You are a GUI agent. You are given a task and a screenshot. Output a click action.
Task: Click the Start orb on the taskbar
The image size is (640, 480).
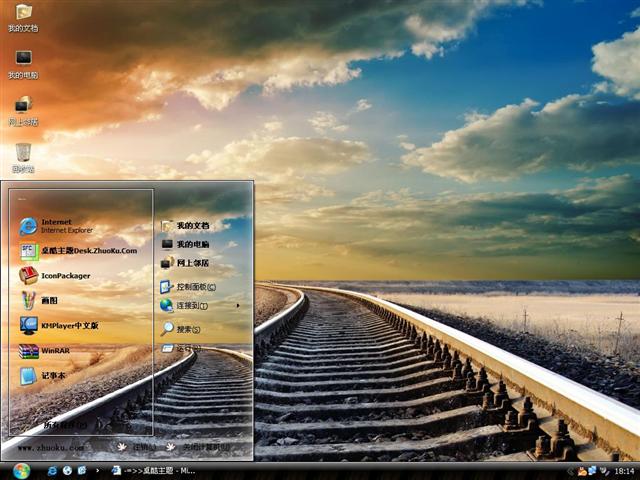coord(21,470)
